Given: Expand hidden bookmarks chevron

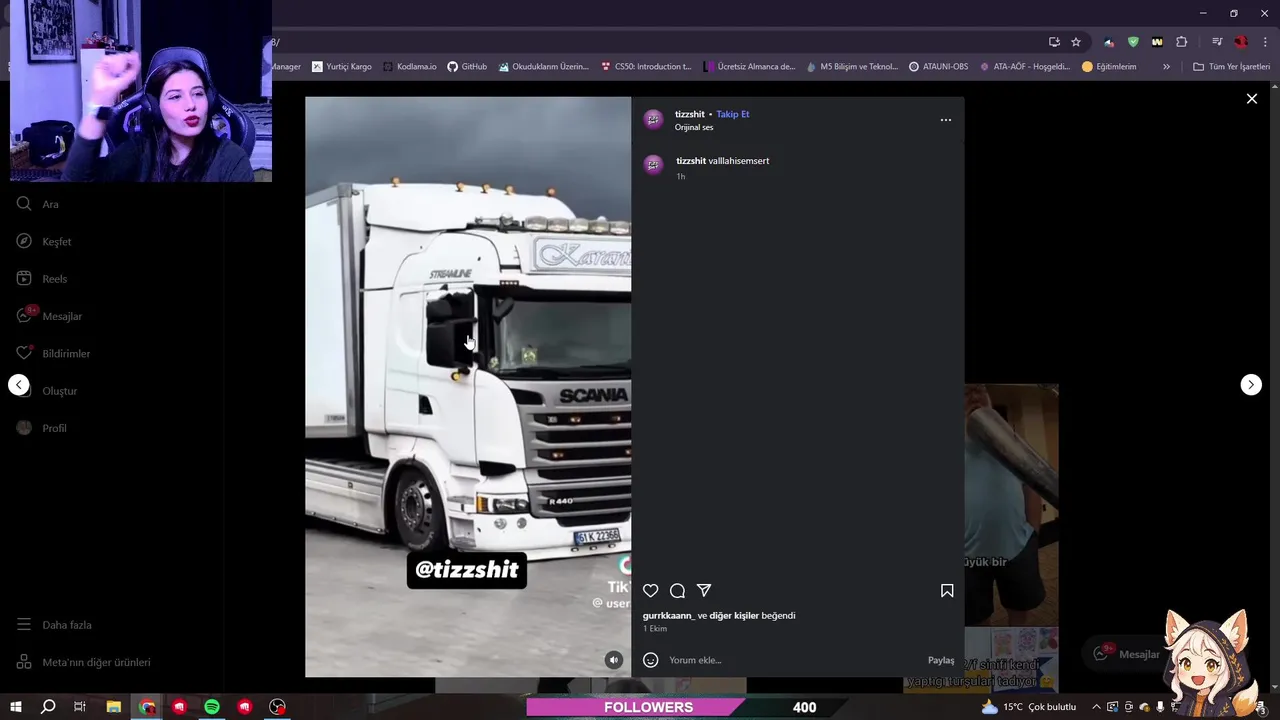Looking at the screenshot, I should [1166, 67].
